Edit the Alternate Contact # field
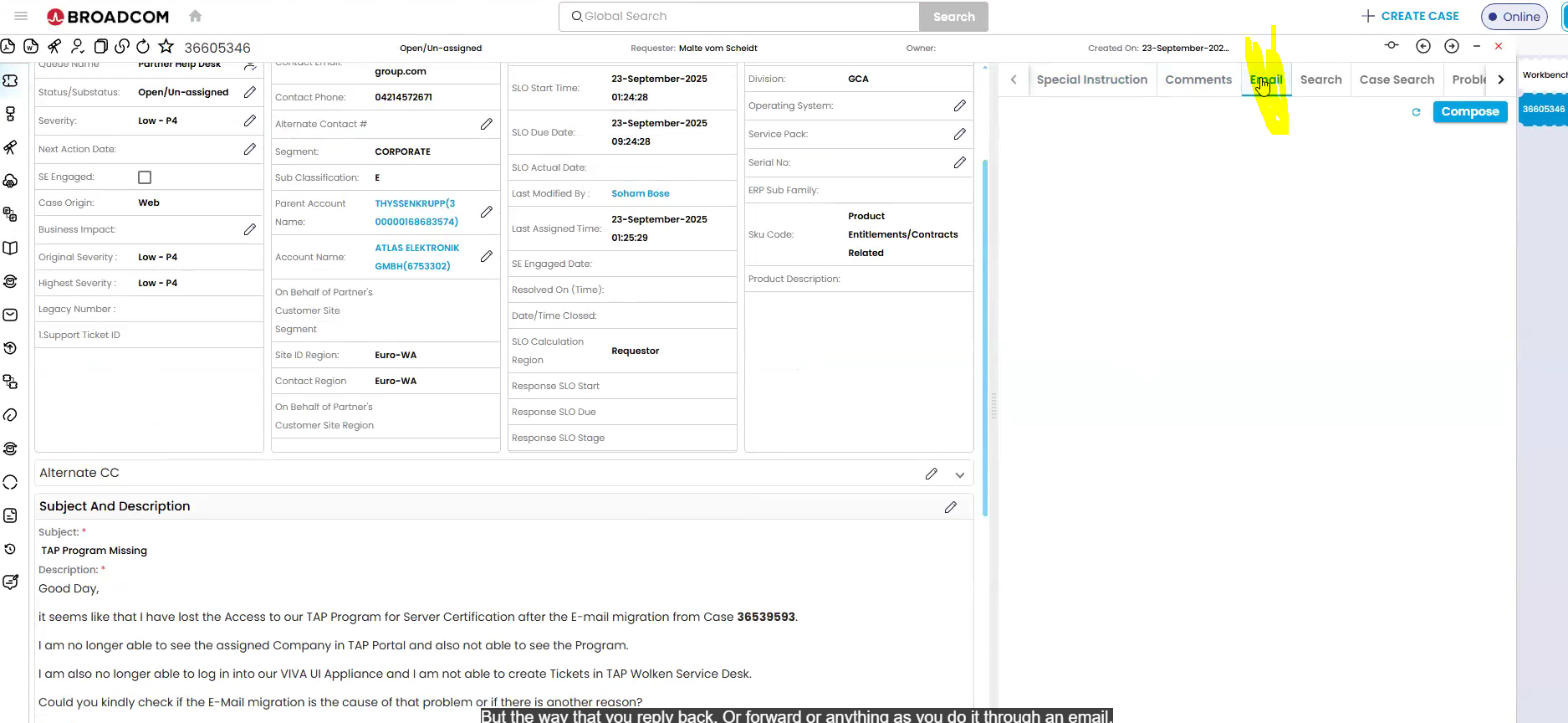1568x723 pixels. pyautogui.click(x=487, y=124)
